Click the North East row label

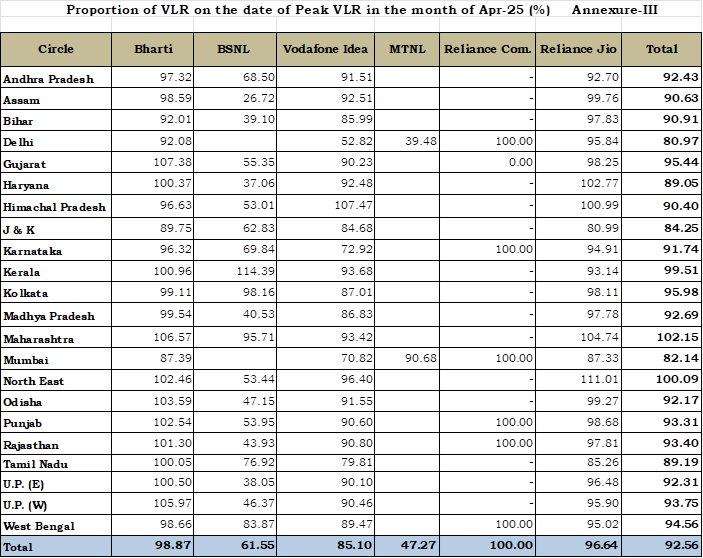[x=34, y=381]
